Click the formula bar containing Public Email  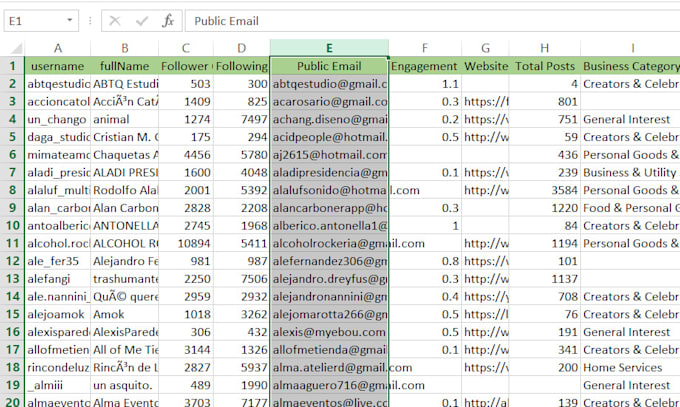point(432,21)
